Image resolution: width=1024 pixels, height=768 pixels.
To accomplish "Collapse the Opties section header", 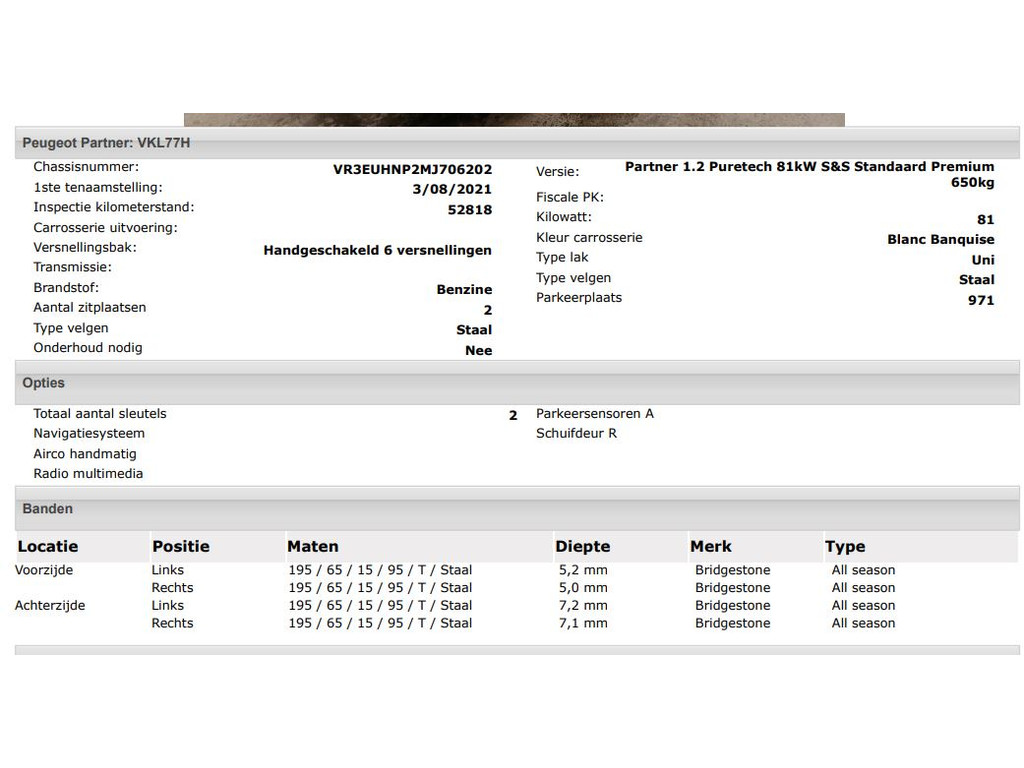I will (517, 383).
